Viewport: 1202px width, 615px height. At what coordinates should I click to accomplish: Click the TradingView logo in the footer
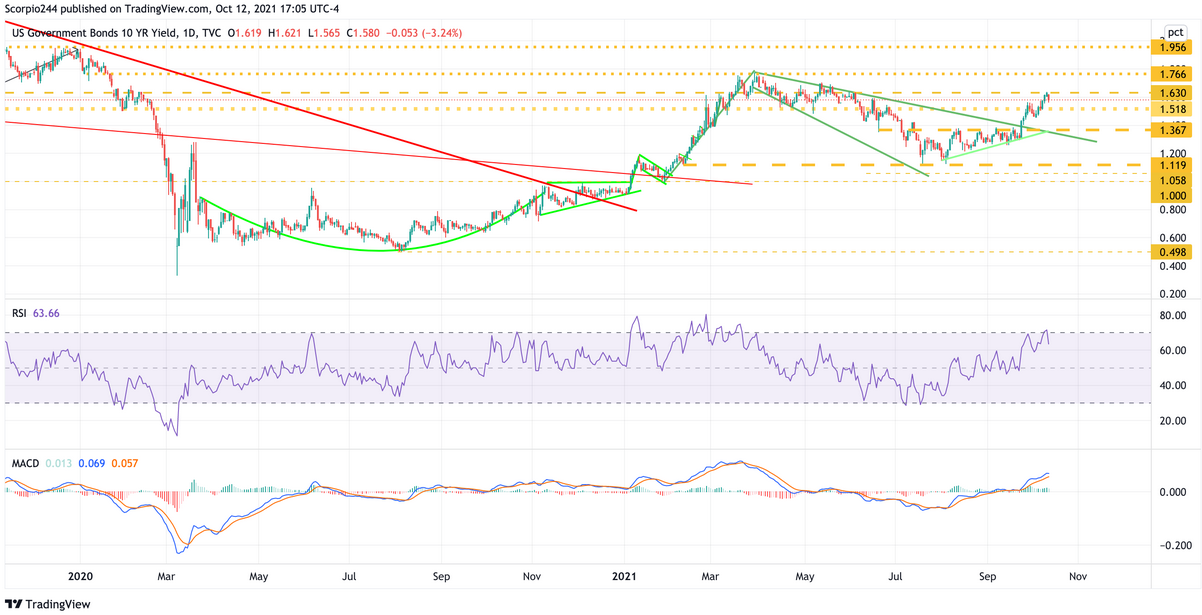[x=47, y=604]
